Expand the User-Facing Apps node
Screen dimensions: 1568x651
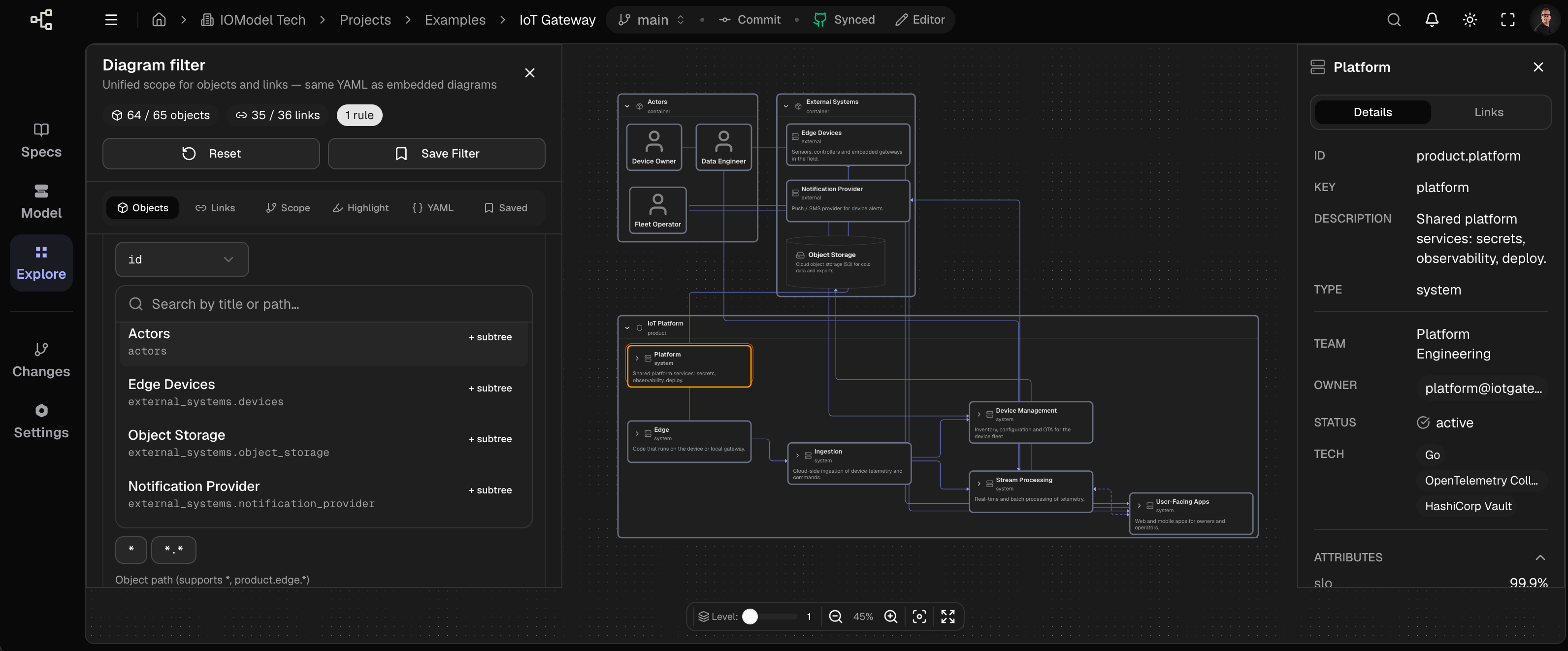[x=1139, y=506]
